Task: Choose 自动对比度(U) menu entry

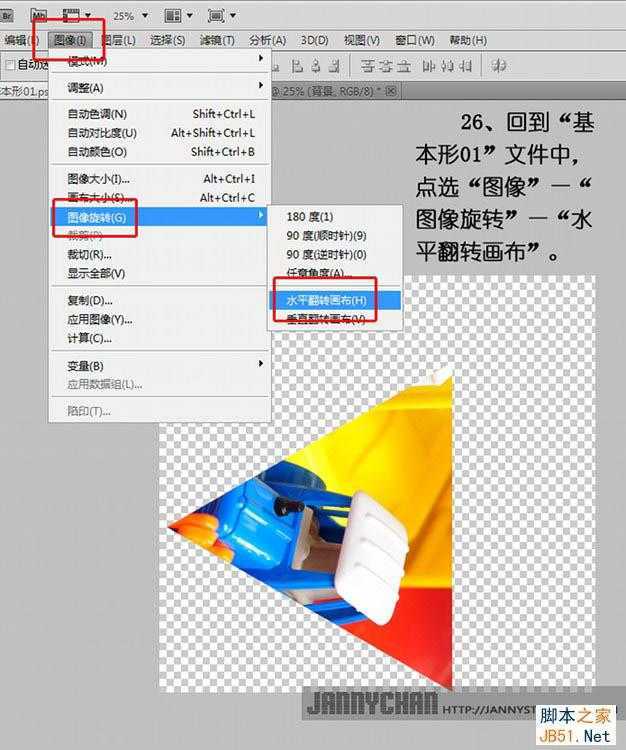Action: [x=160, y=133]
